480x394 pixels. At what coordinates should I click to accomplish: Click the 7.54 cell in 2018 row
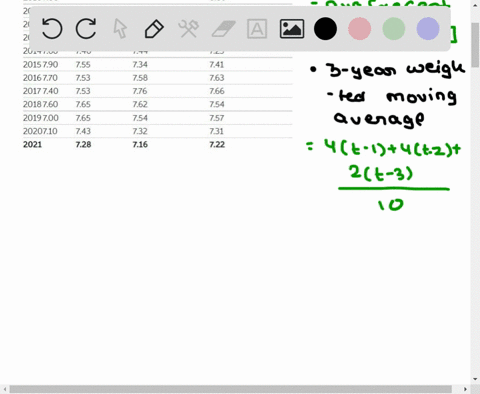(217, 104)
